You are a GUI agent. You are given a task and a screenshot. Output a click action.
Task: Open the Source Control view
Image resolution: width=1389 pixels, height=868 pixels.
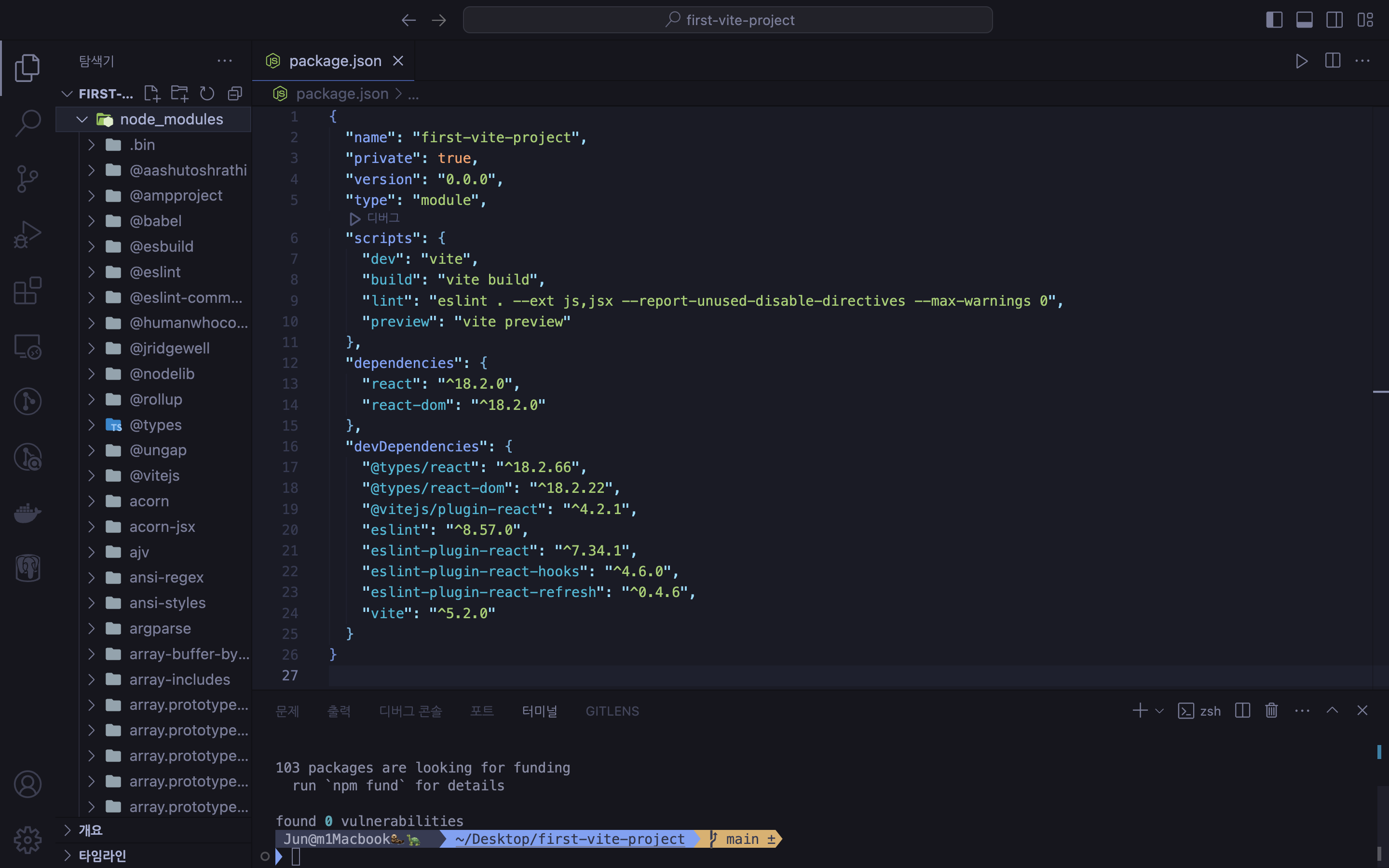[x=27, y=179]
